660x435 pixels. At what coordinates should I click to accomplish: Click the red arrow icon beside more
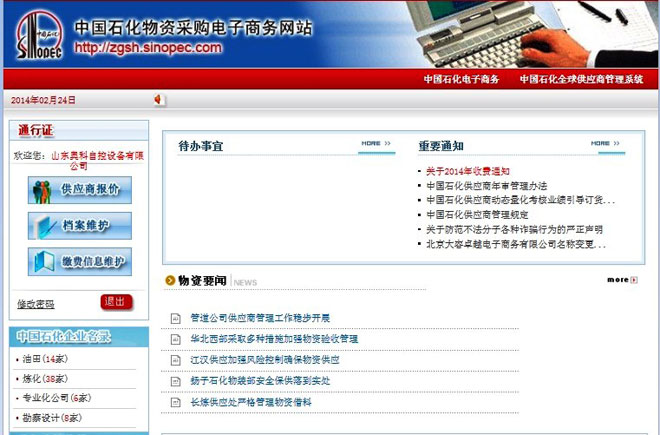pyautogui.click(x=634, y=280)
